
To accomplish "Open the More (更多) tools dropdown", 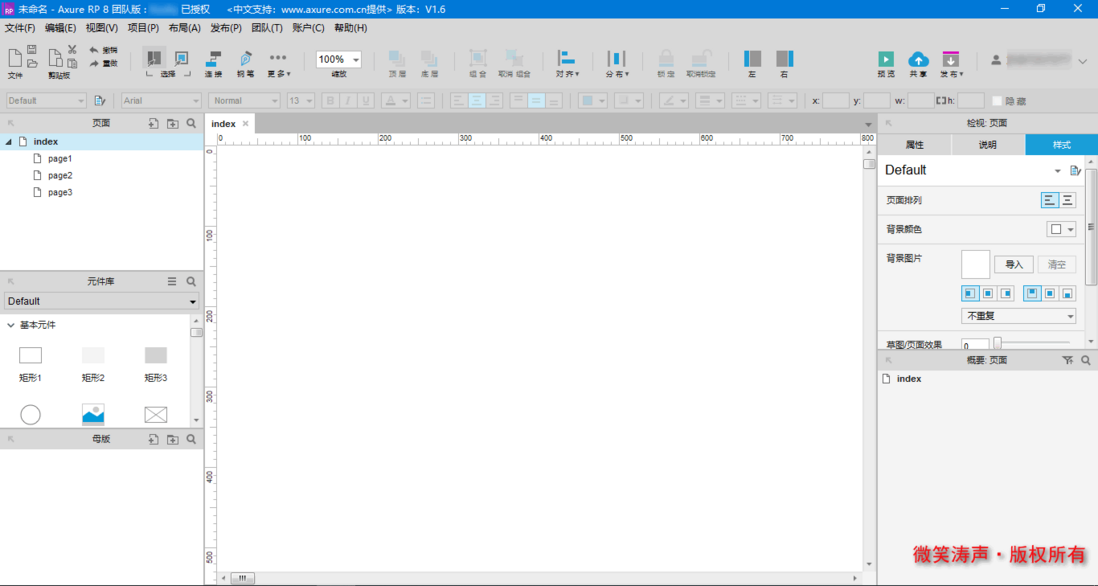I will click(278, 63).
